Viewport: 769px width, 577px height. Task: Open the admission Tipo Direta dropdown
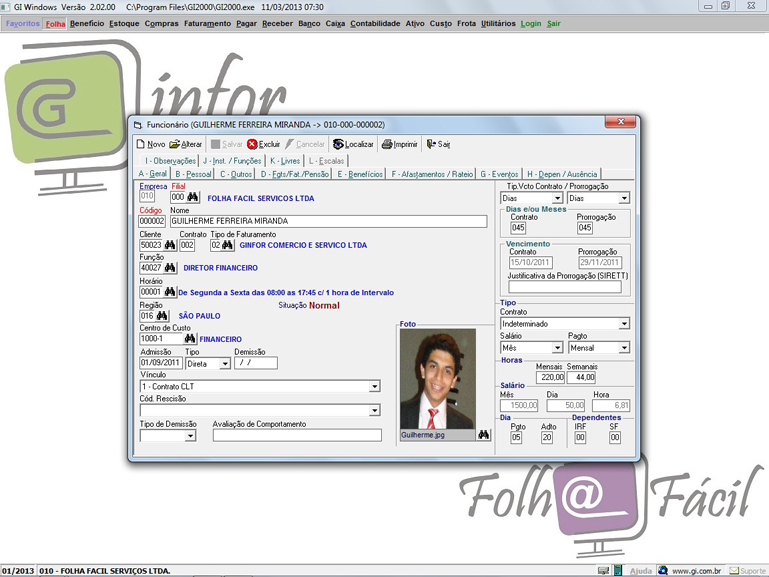click(225, 364)
